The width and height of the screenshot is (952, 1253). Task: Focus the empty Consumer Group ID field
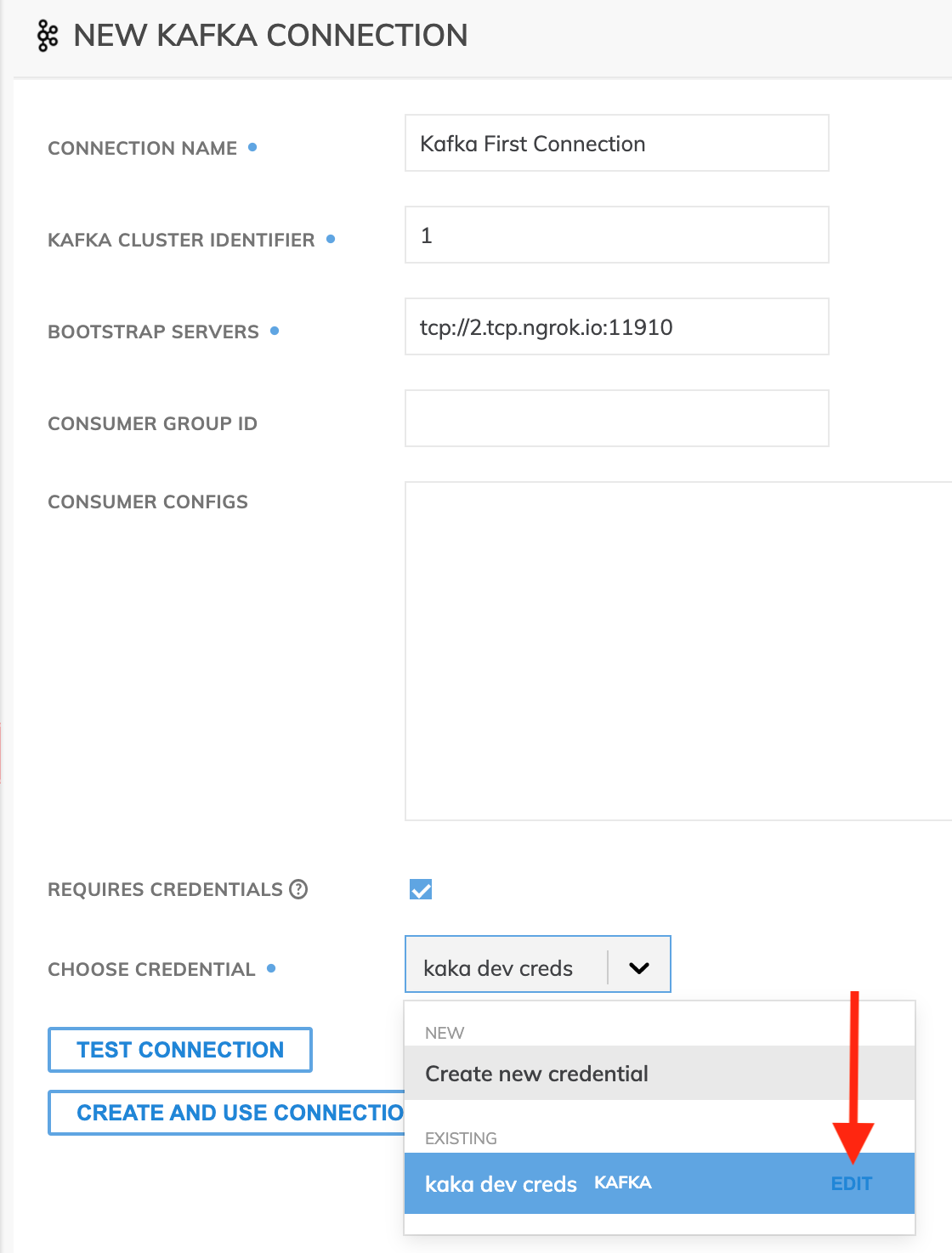click(x=617, y=418)
